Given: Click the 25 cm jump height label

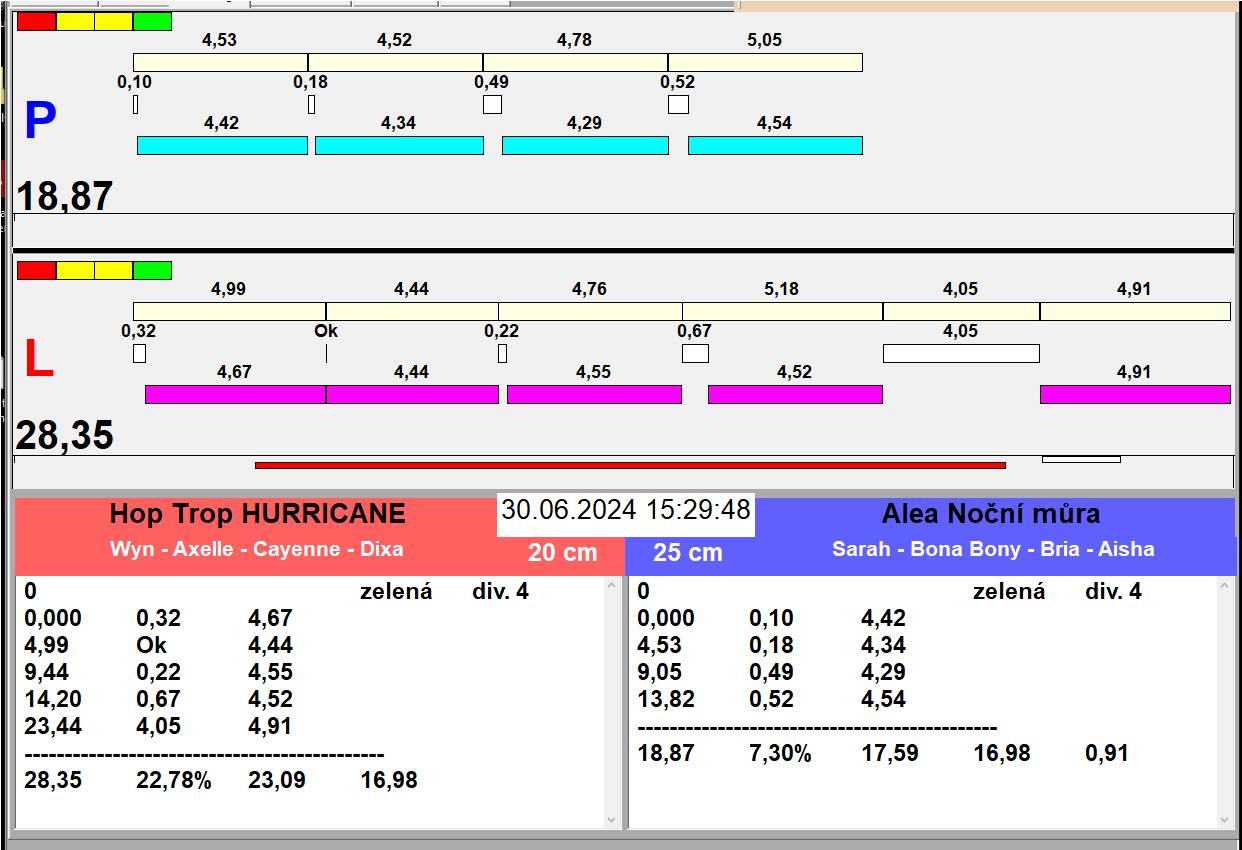Looking at the screenshot, I should click(687, 552).
